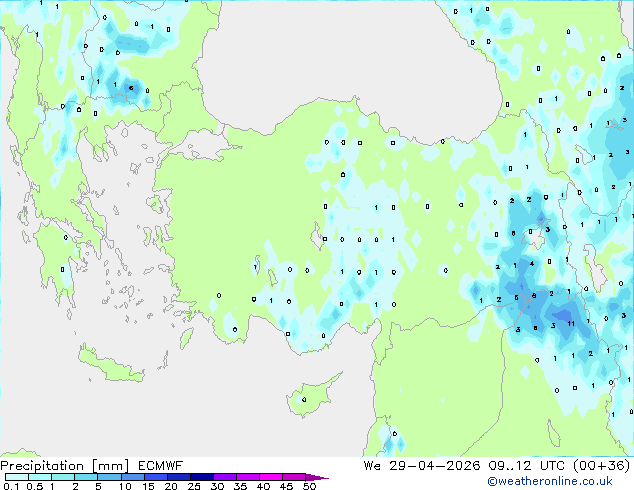Select the 40–45 mm magenta legend swatch

271,477
